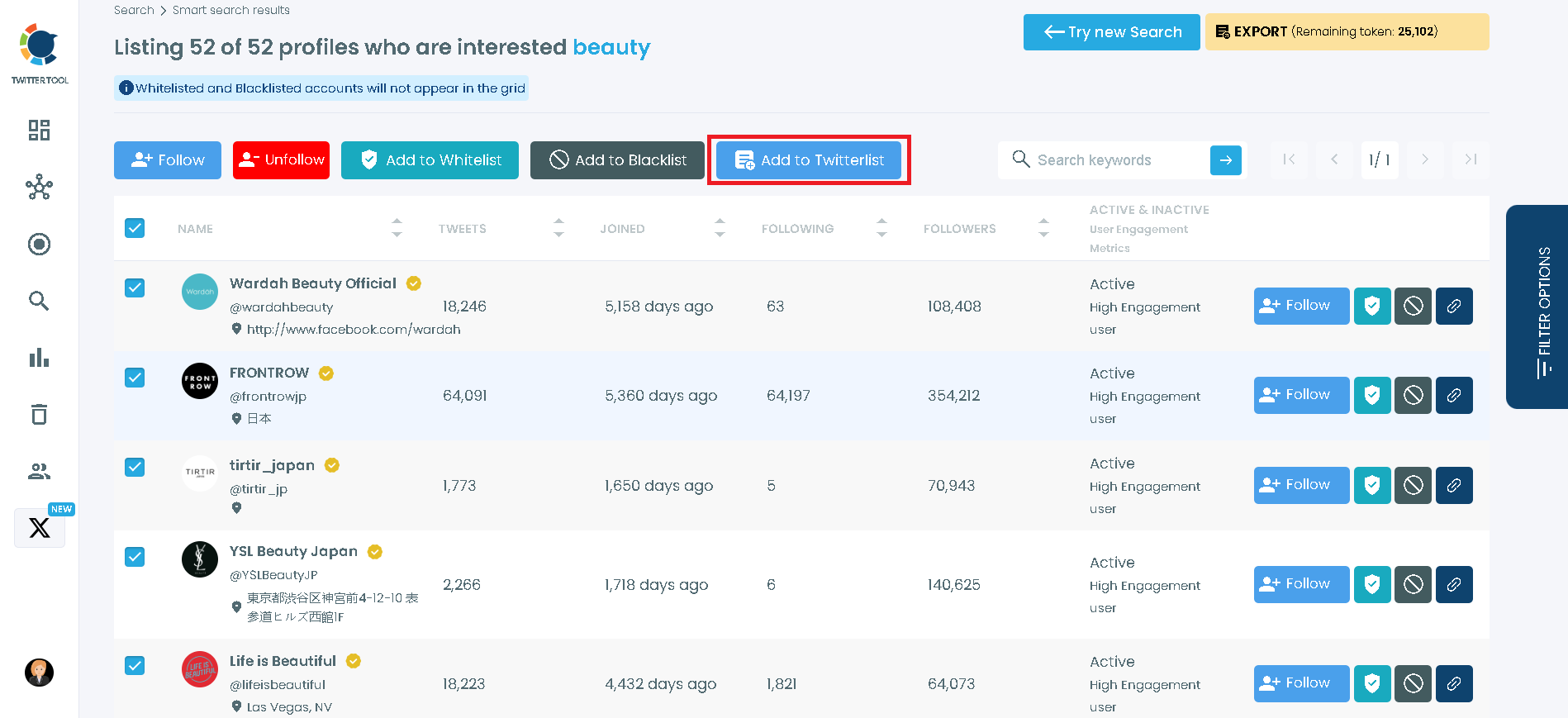
Task: Open link icon for YSL Beauty Japan
Action: (x=1454, y=584)
